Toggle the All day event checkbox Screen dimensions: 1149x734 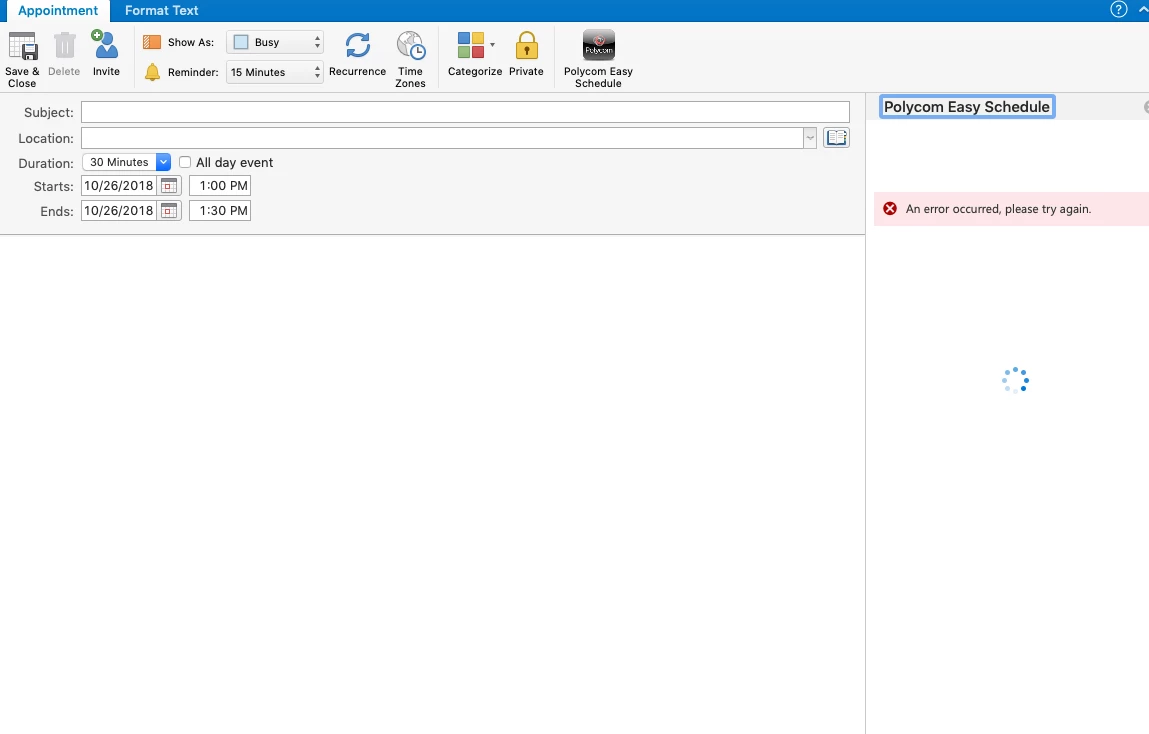point(185,162)
